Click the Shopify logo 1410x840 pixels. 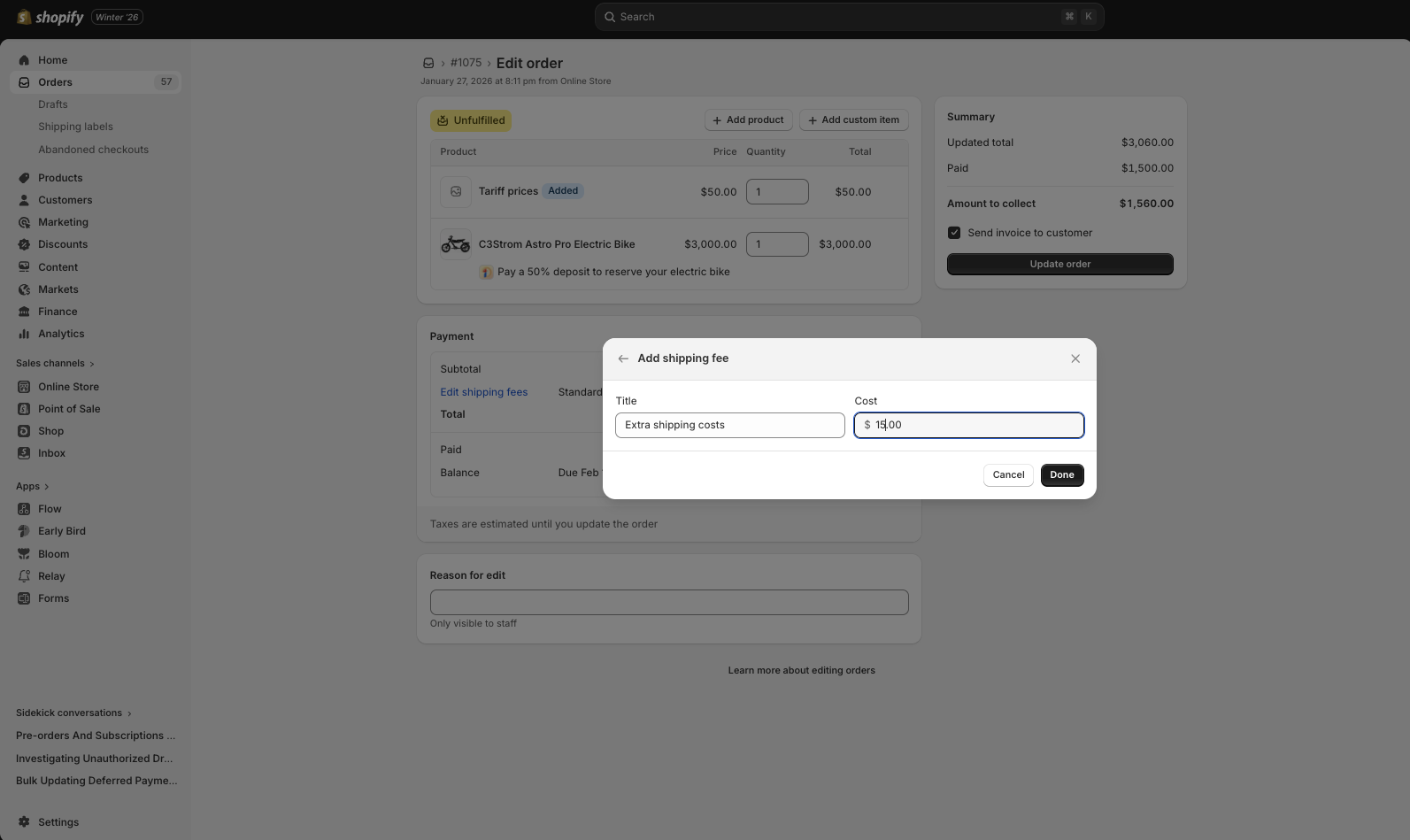[x=50, y=17]
